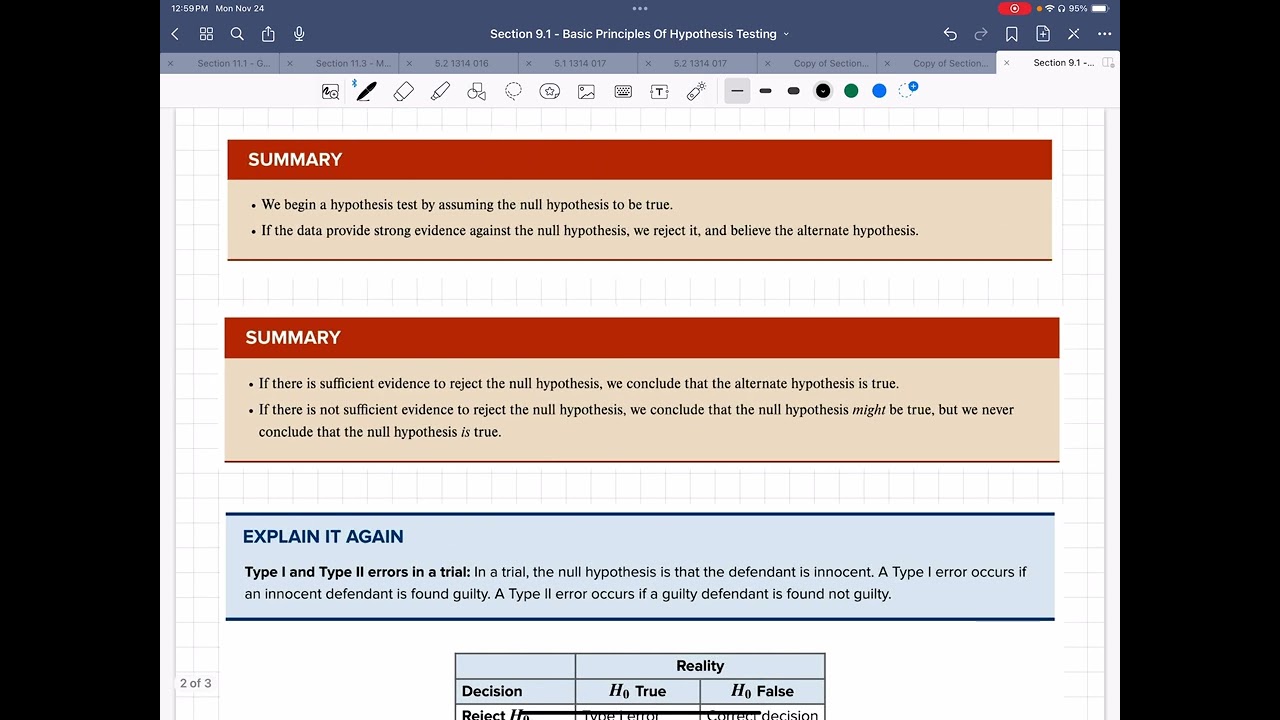This screenshot has width=1280, height=720.
Task: Pick the black pen color
Action: (823, 91)
